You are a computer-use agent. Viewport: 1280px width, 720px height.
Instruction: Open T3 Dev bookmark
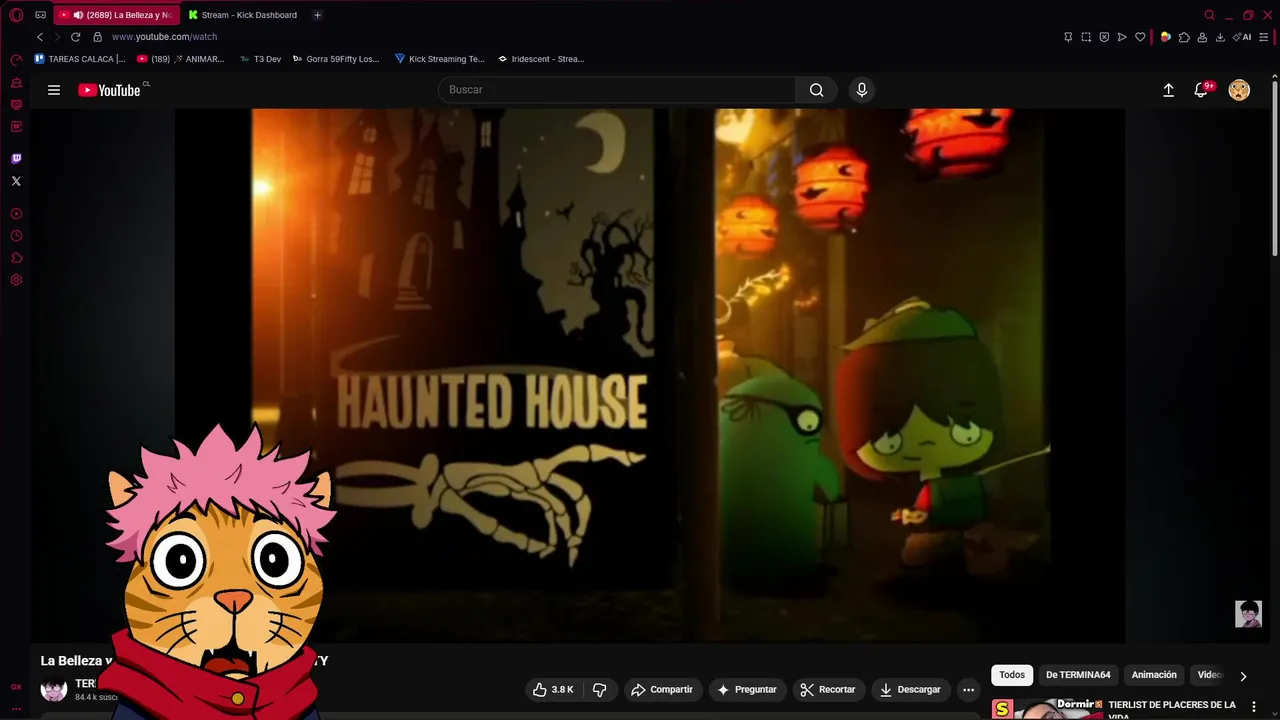pos(260,59)
